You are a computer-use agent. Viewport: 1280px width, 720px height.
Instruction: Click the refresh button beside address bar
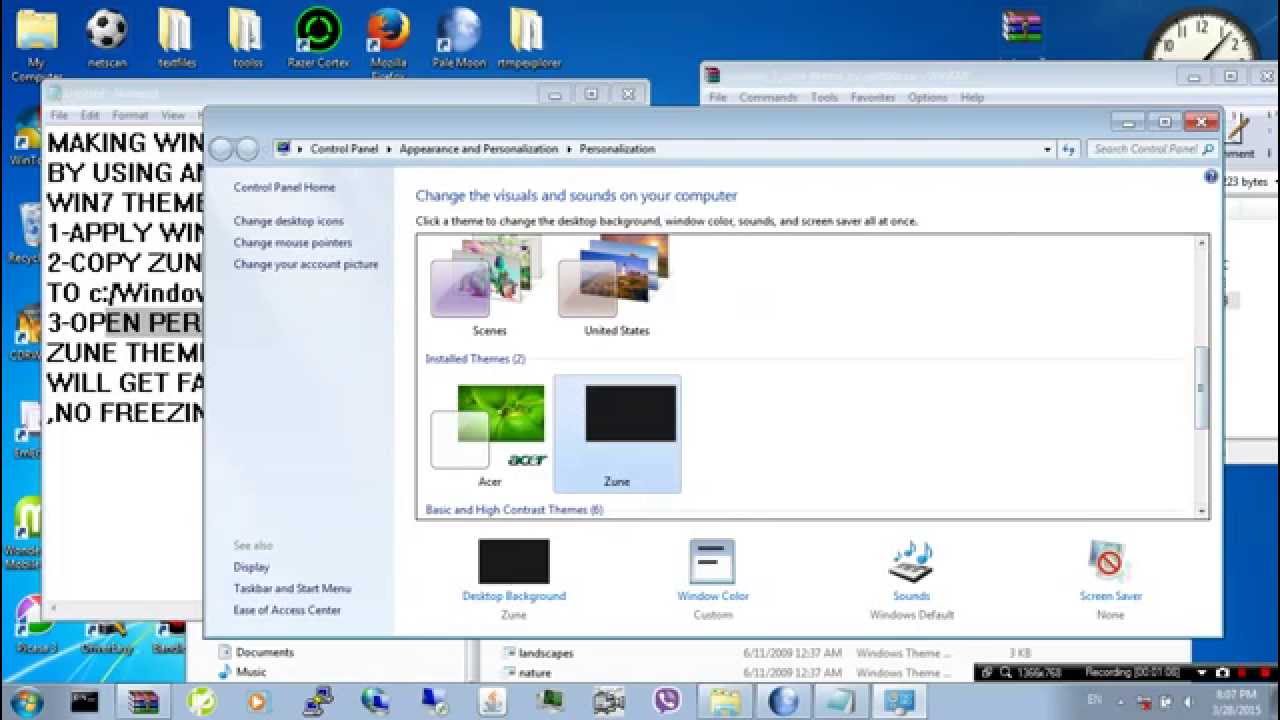(1069, 149)
